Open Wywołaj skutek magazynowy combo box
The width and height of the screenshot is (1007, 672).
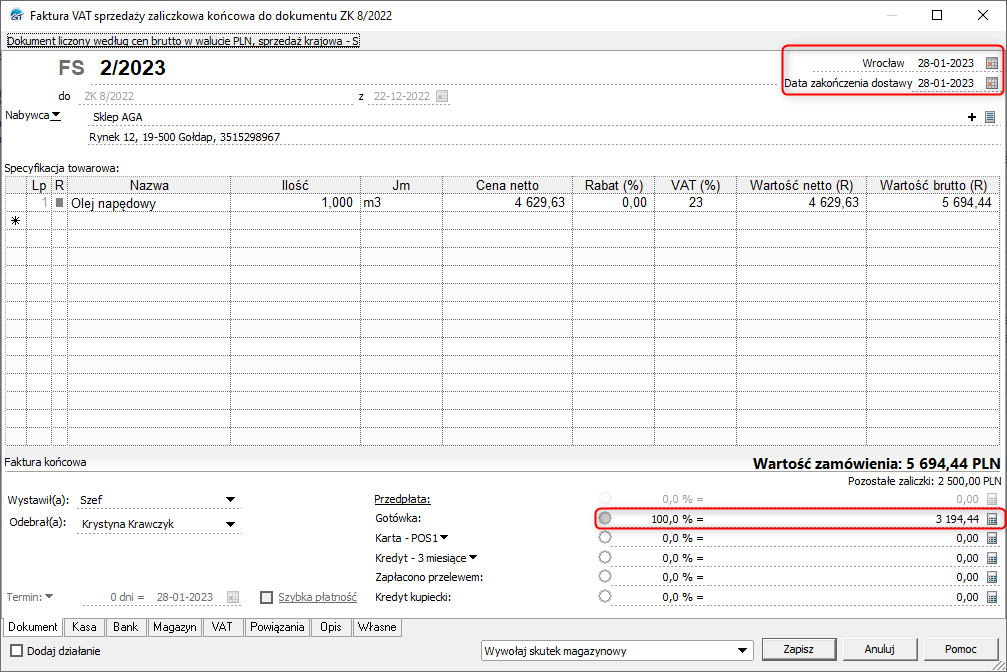(x=617, y=651)
